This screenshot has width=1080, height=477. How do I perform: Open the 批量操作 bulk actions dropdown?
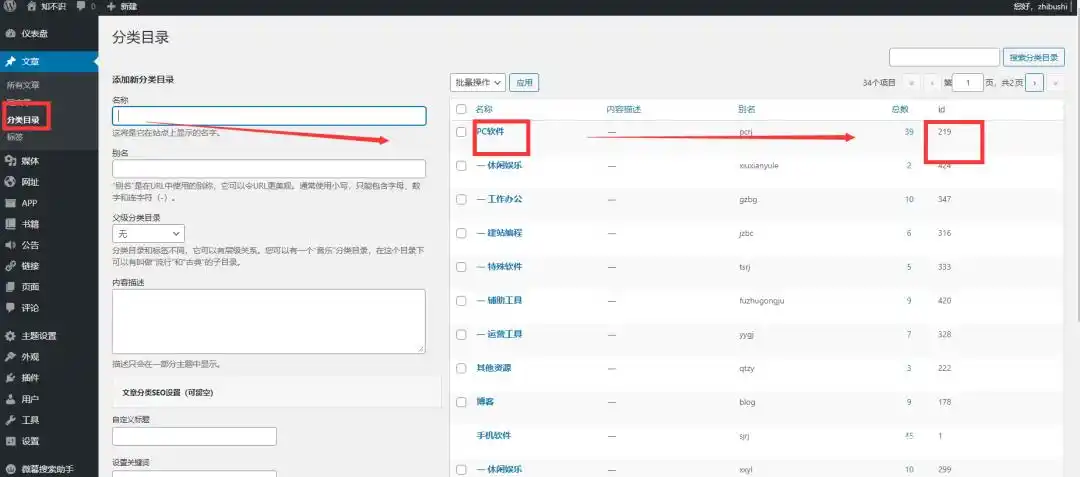tap(478, 83)
